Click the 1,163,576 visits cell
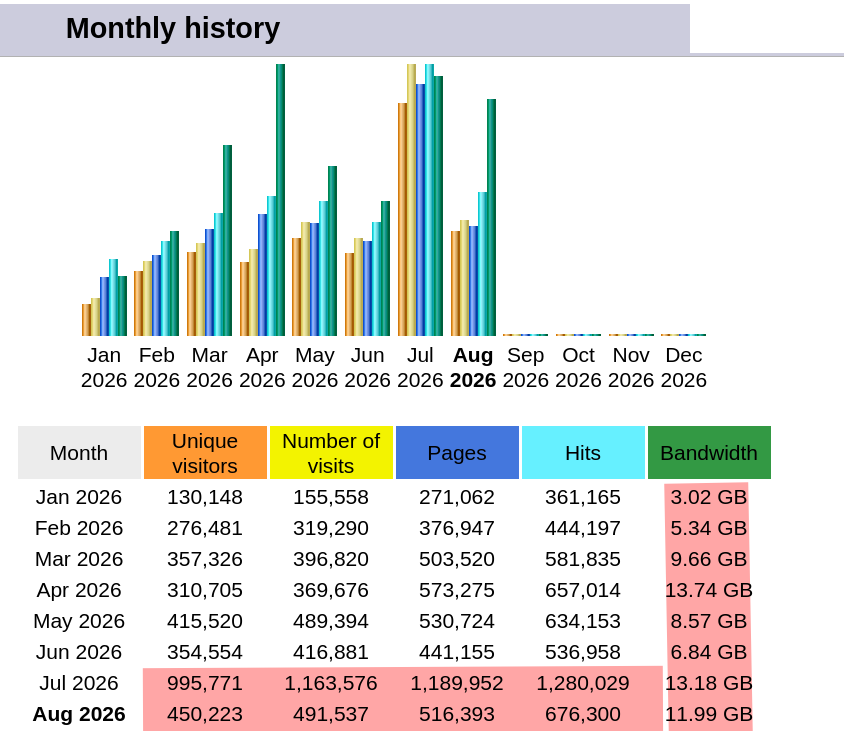The height and width of the screenshot is (731, 844). 331,683
